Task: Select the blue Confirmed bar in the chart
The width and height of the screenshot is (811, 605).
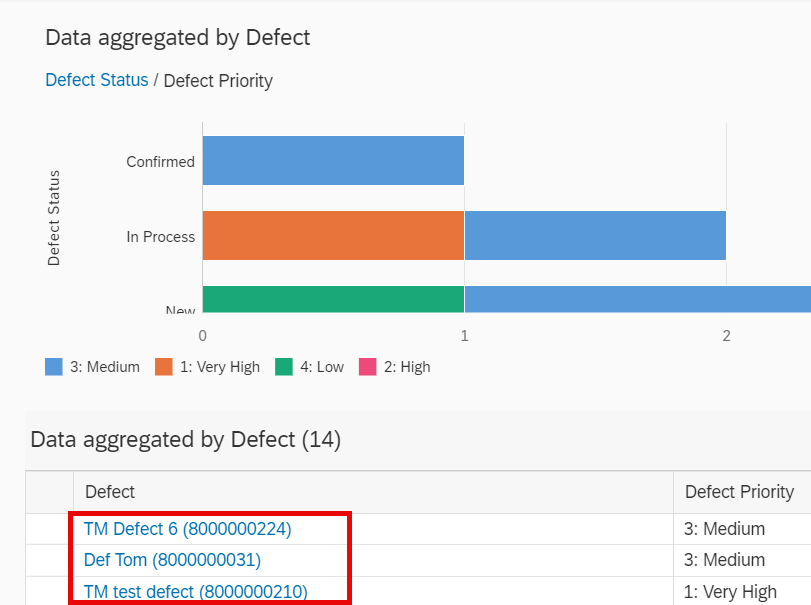Action: pyautogui.click(x=333, y=161)
